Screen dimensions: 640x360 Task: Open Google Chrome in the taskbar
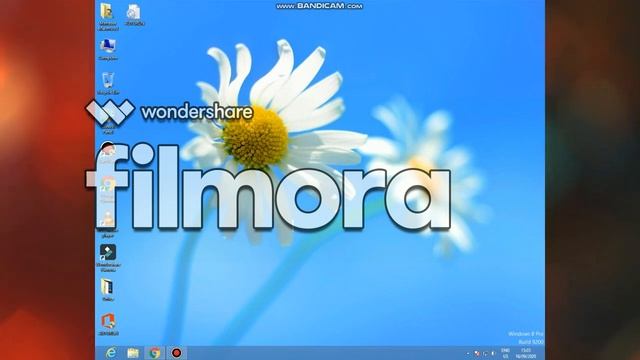[x=154, y=353]
